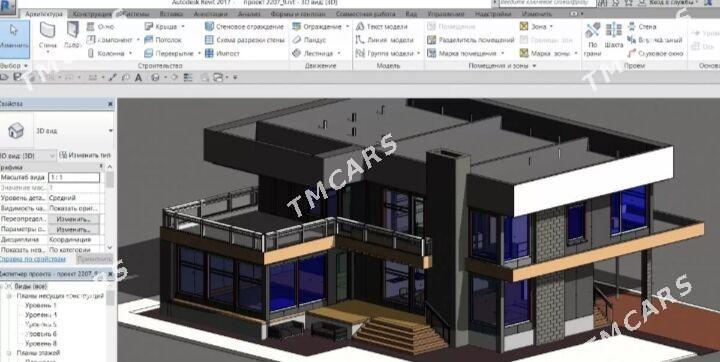
Task: Expand the Планы этажей node
Action: tap(9, 353)
